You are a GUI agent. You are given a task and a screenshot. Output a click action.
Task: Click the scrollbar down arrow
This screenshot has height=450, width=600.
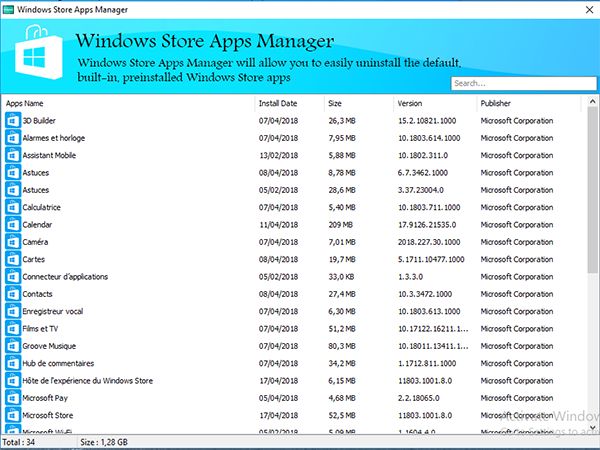592,427
